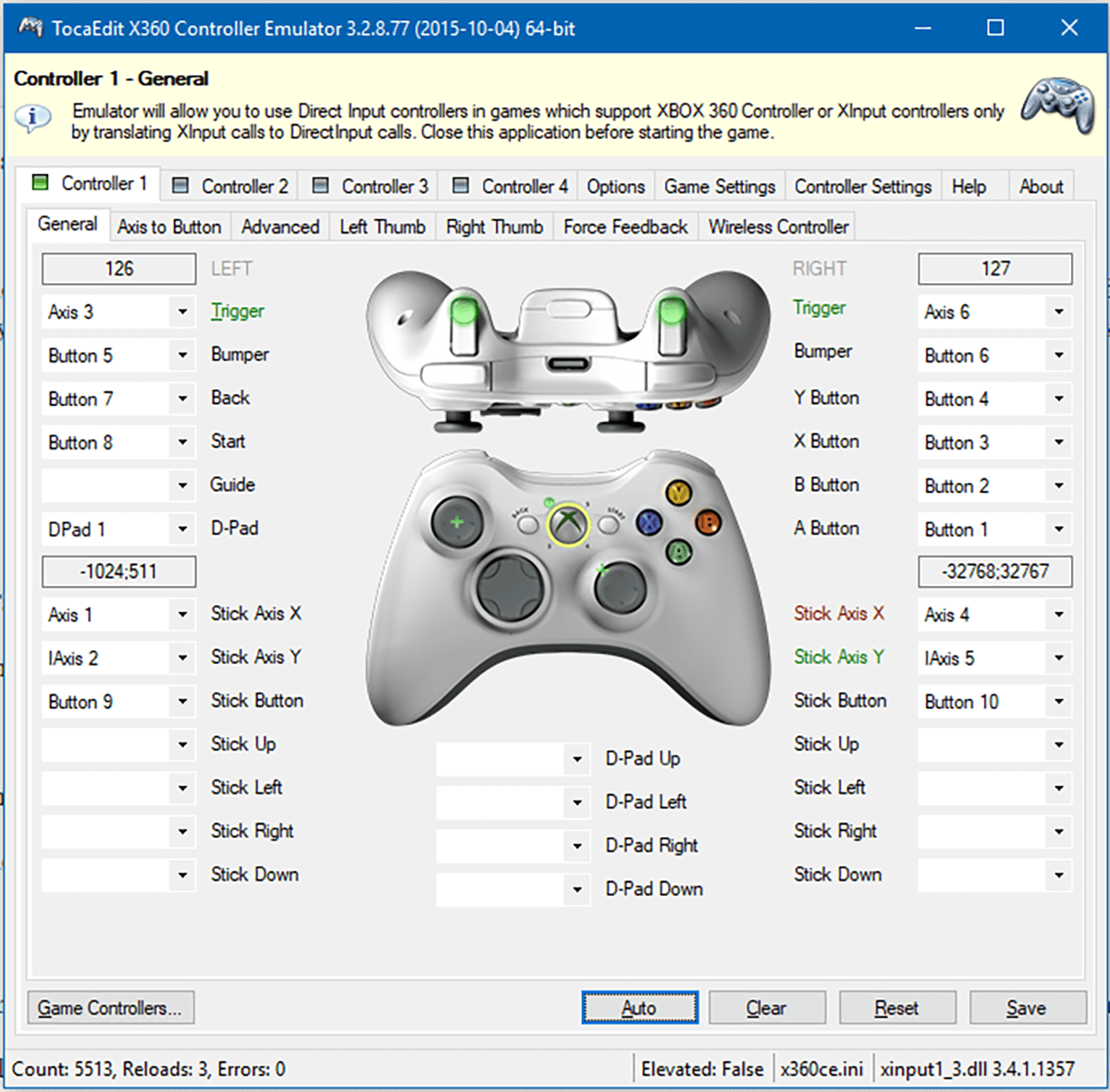Viewport: 1110px width, 1092px height.
Task: Switch to Axis to Button tab
Action: click(169, 227)
